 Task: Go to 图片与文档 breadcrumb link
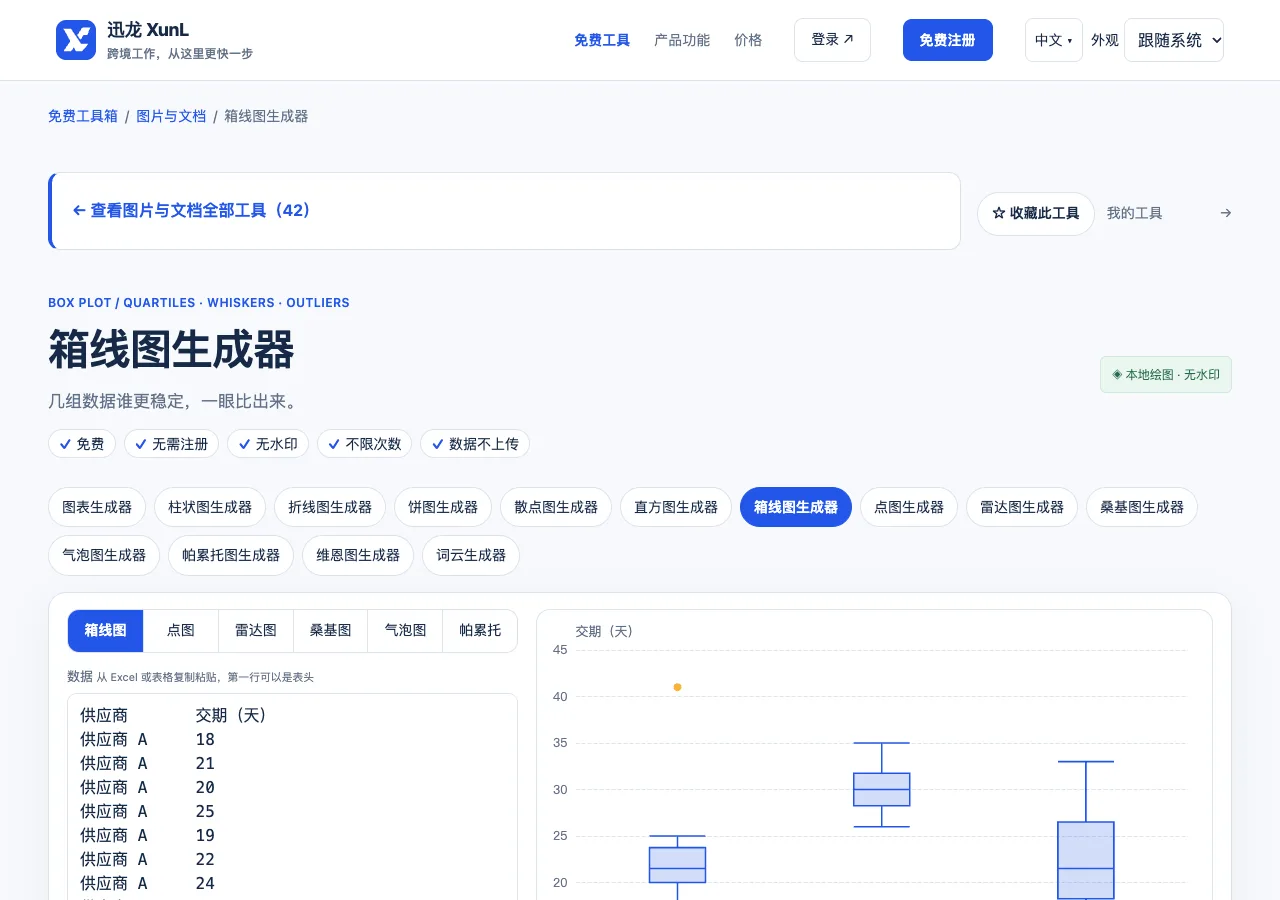click(x=171, y=116)
